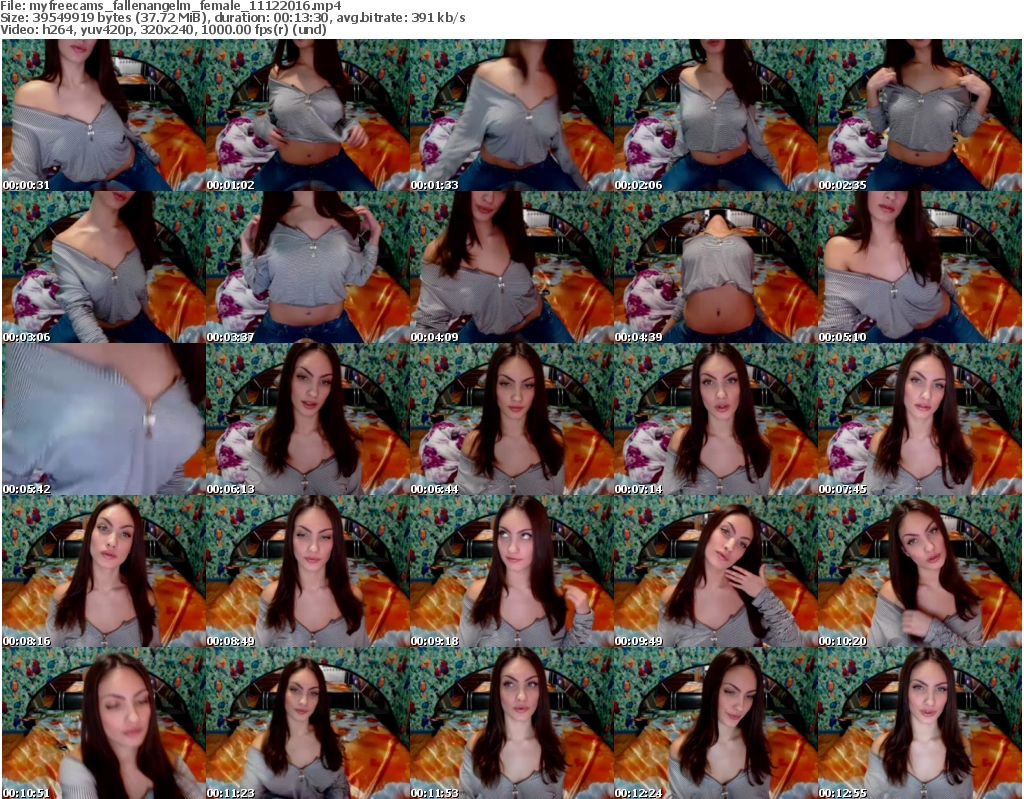Select the thumbnail frame stamped 00:09:18
Viewport: 1024px width, 799px height.
tap(511, 572)
